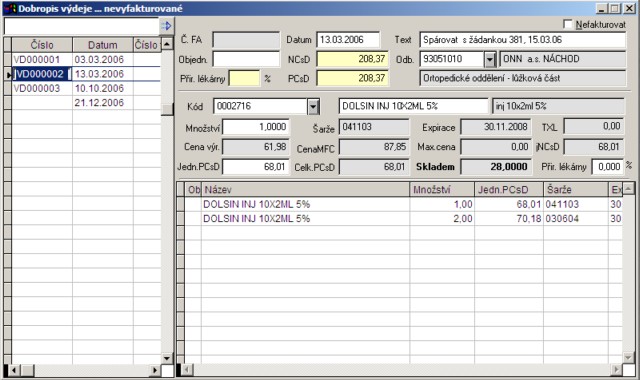Click the CenaMFC field 87,85

point(374,147)
